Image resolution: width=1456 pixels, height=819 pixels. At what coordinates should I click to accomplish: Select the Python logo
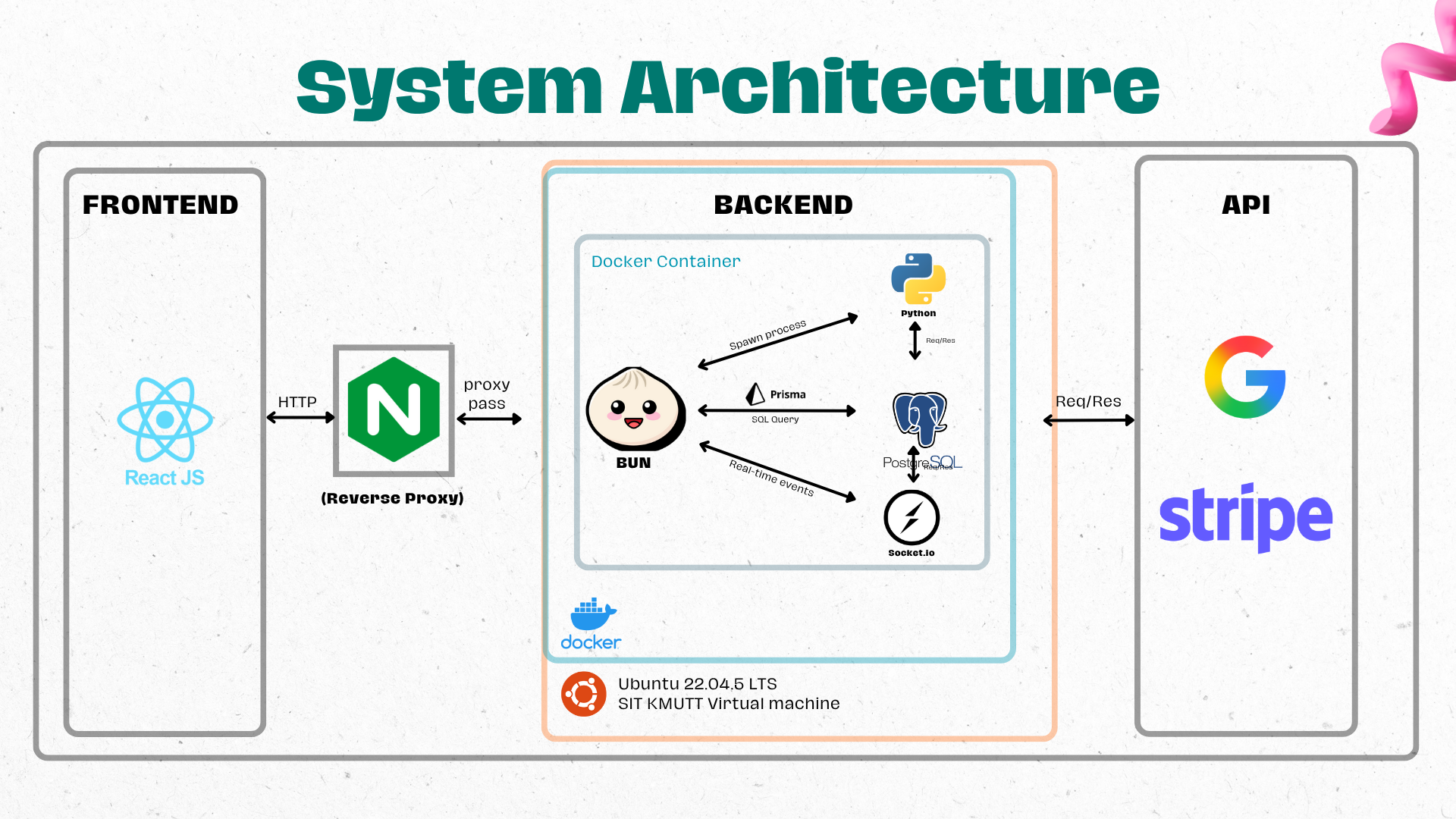(x=918, y=278)
